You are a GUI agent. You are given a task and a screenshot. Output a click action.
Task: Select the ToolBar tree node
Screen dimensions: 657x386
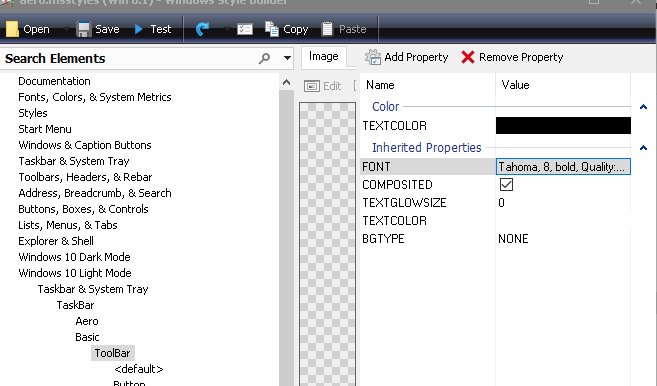pyautogui.click(x=112, y=353)
